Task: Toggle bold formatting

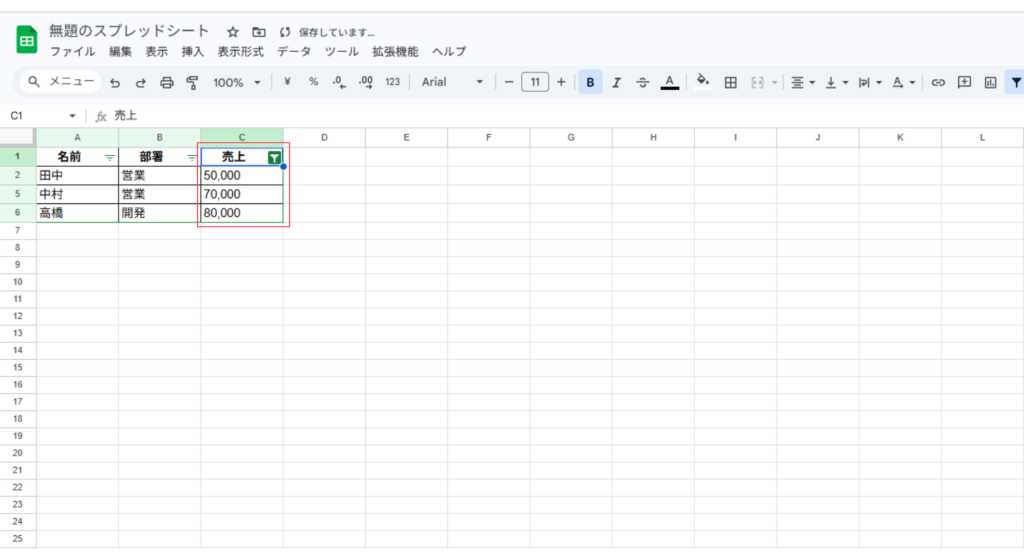Action: [590, 83]
